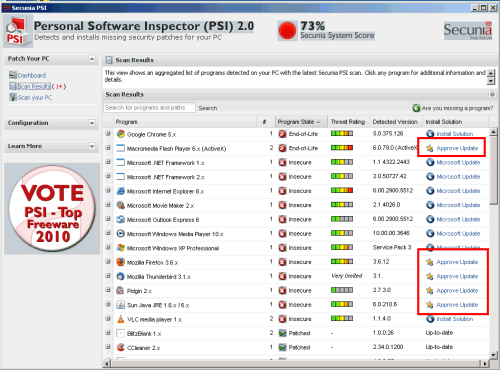Click the Google Chrome 5.x program icon

point(120,134)
